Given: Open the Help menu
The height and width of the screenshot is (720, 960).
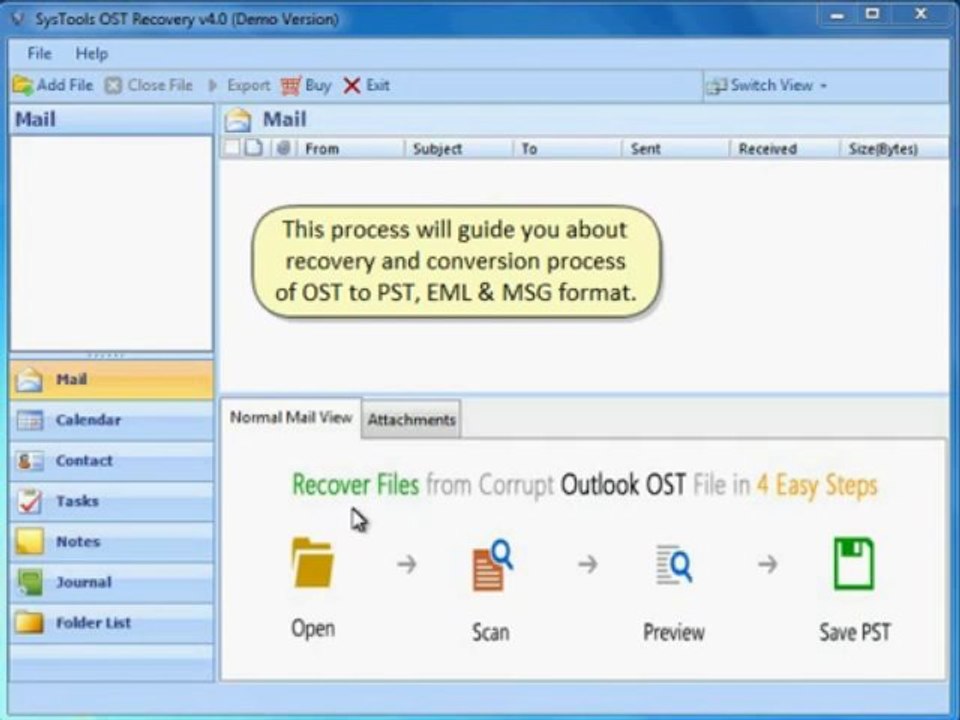Looking at the screenshot, I should coord(92,53).
